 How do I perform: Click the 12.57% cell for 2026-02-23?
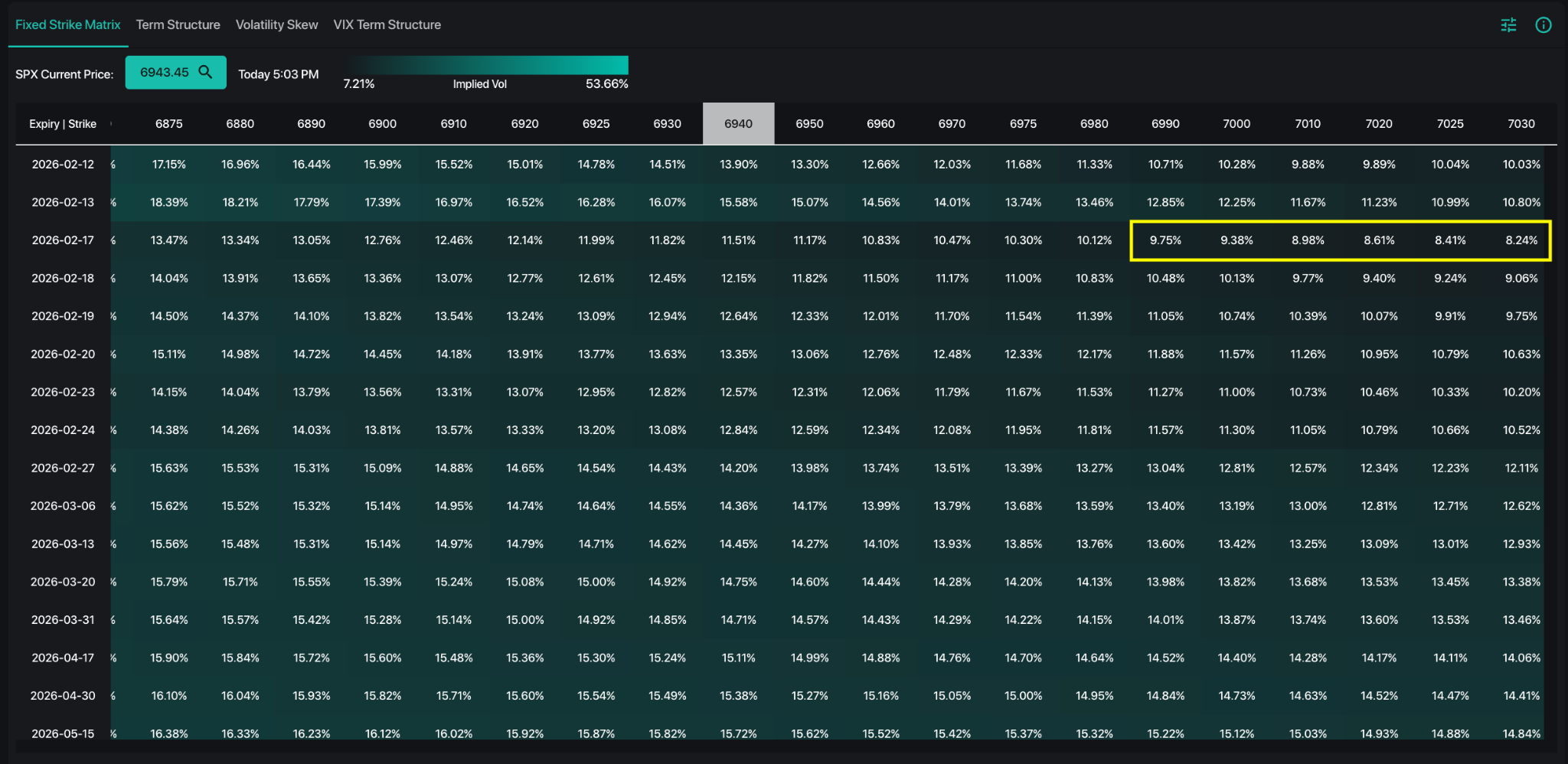click(x=738, y=392)
